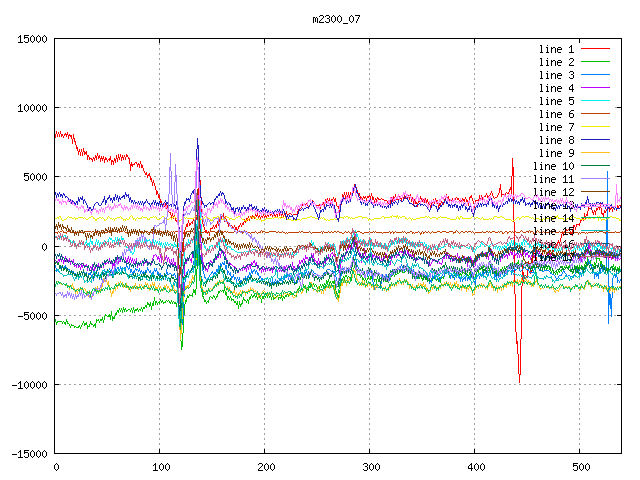
Task: Click the 300 x-axis tick label
Action: pos(370,467)
